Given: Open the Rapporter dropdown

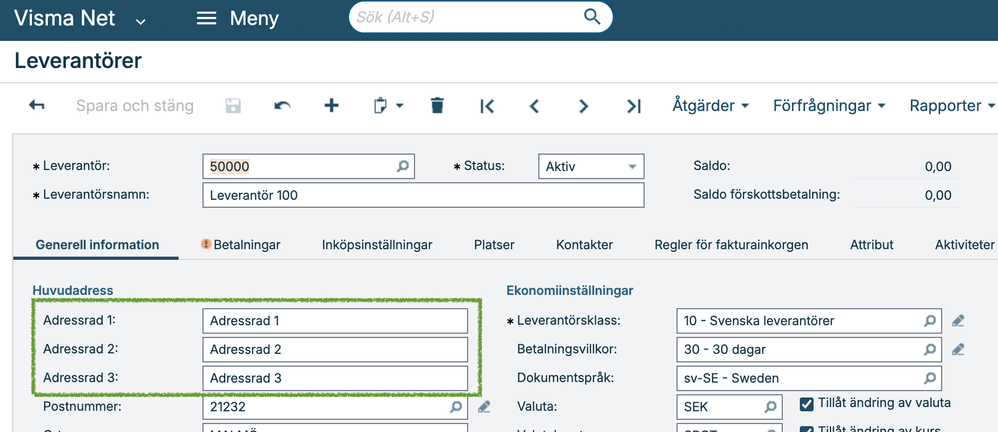Looking at the screenshot, I should coord(951,105).
